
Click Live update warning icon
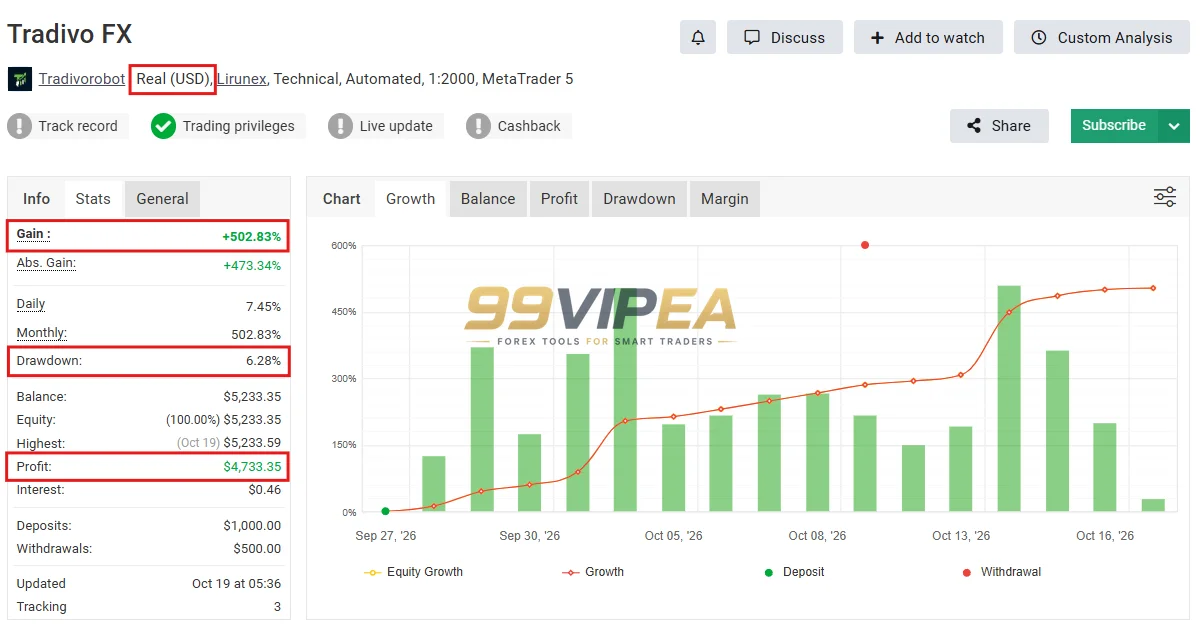coord(340,126)
